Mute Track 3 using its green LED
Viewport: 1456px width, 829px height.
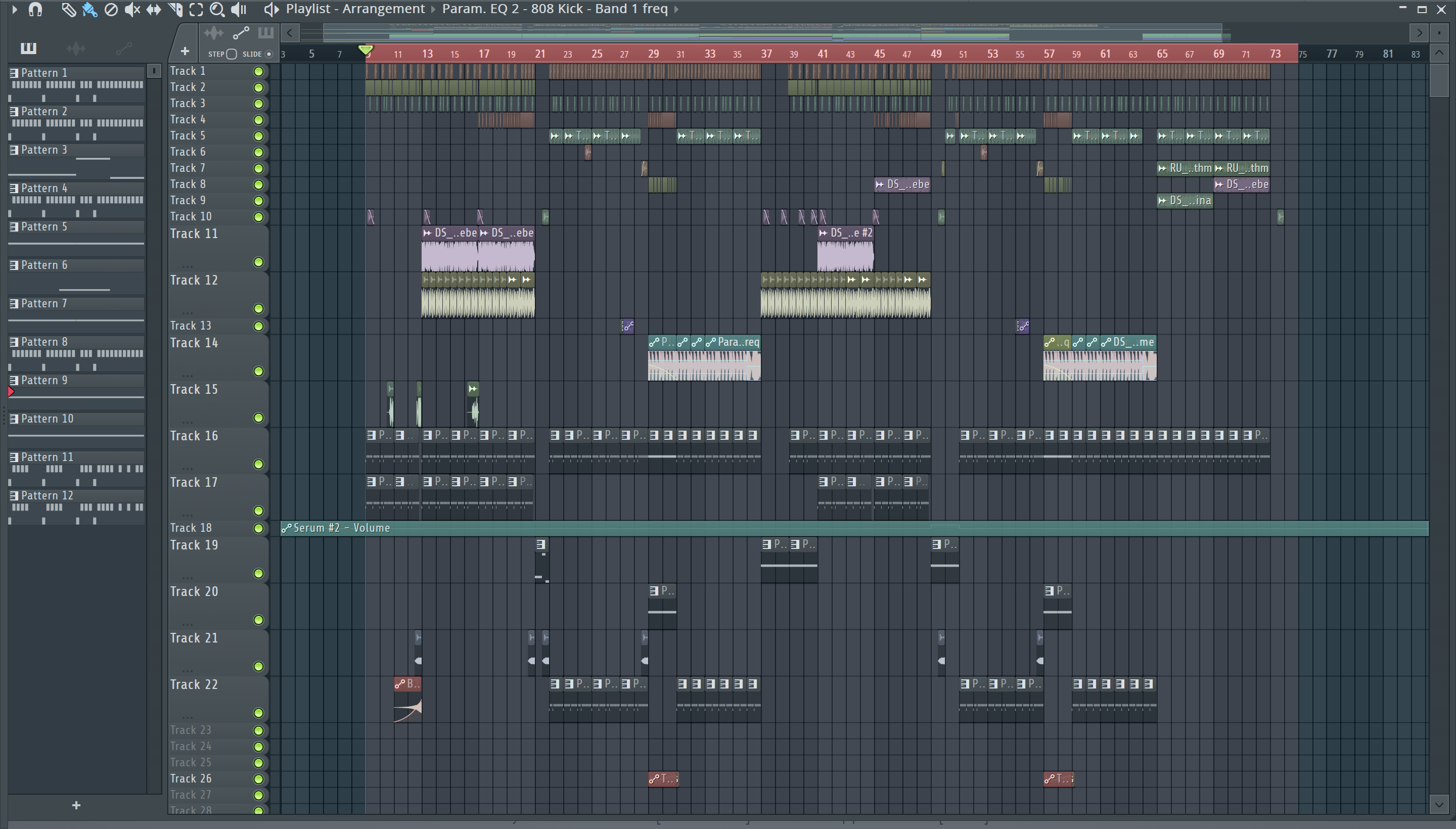point(258,104)
